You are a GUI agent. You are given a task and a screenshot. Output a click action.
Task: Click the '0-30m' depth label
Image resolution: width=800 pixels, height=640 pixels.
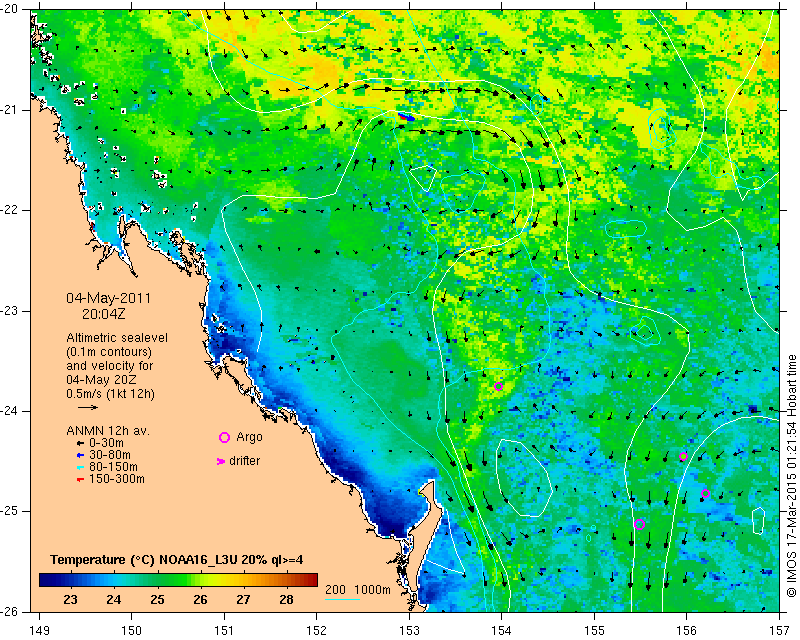[x=106, y=443]
